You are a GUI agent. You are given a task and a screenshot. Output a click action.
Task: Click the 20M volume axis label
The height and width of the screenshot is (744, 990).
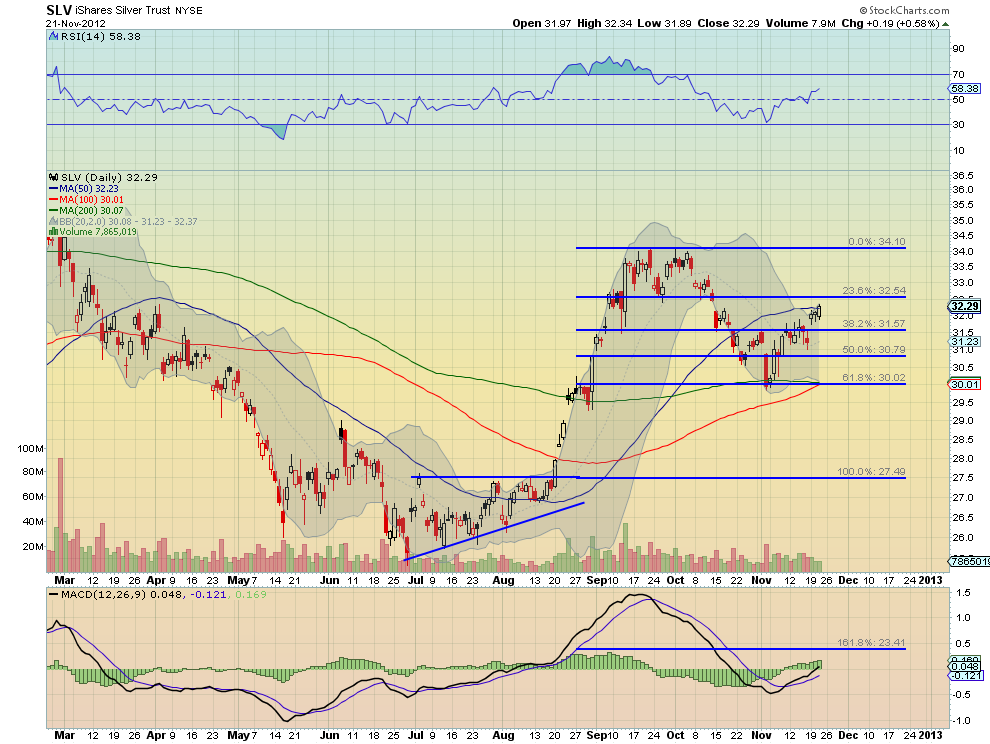[x=33, y=547]
